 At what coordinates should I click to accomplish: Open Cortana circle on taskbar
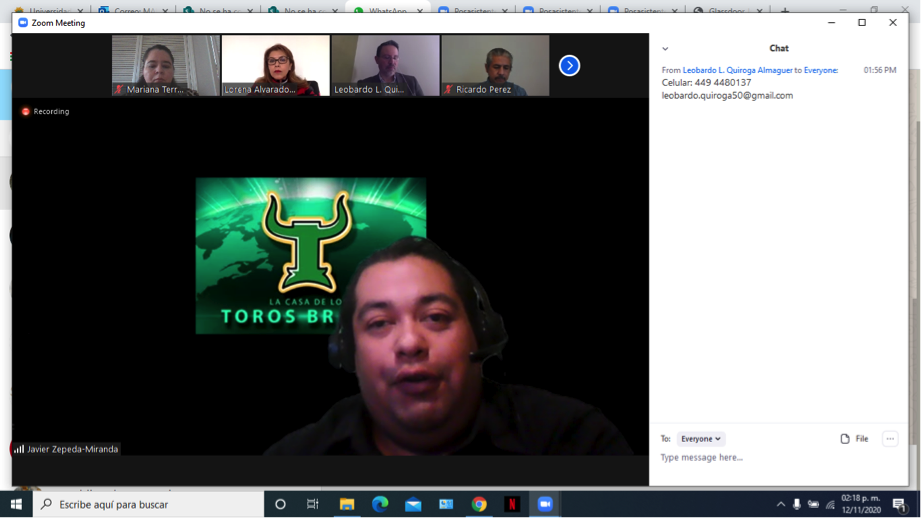(x=280, y=504)
